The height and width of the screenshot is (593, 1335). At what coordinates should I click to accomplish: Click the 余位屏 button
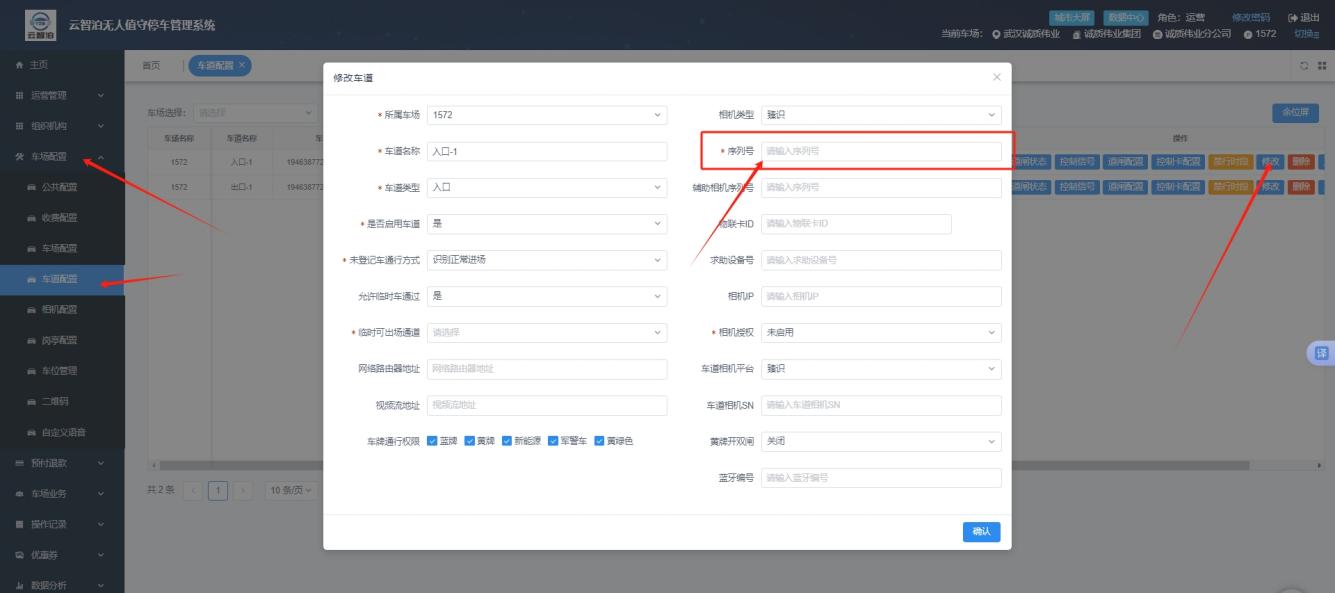pyautogui.click(x=1295, y=113)
